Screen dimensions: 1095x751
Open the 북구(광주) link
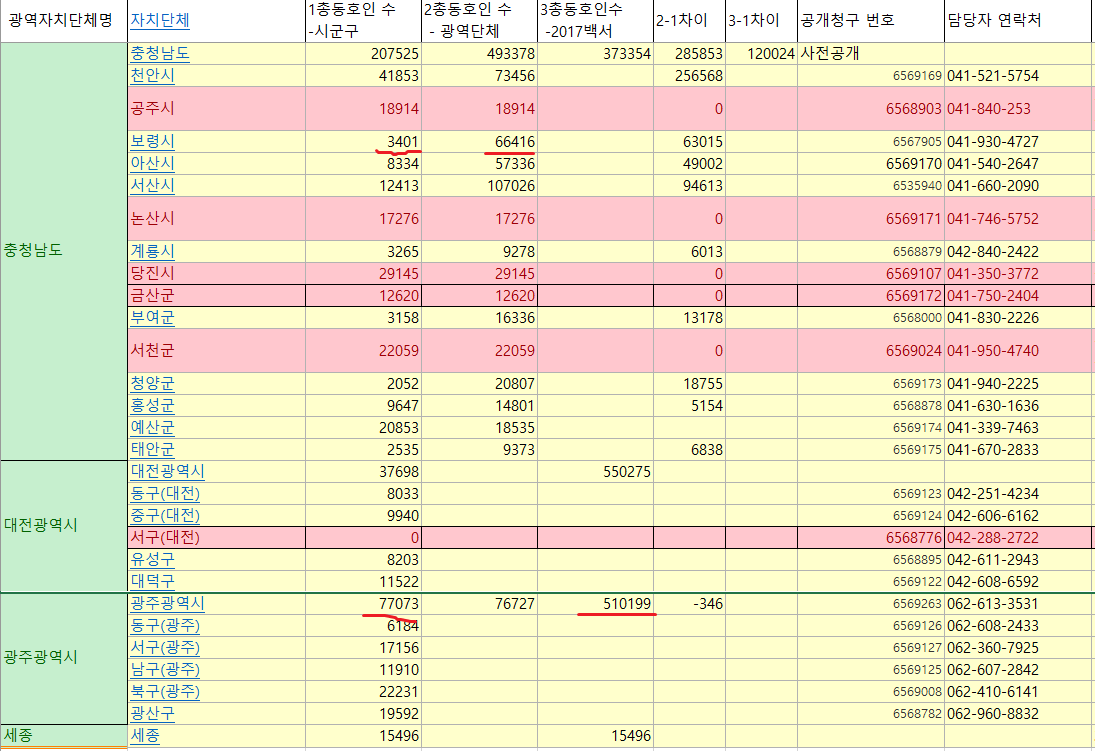coord(165,692)
